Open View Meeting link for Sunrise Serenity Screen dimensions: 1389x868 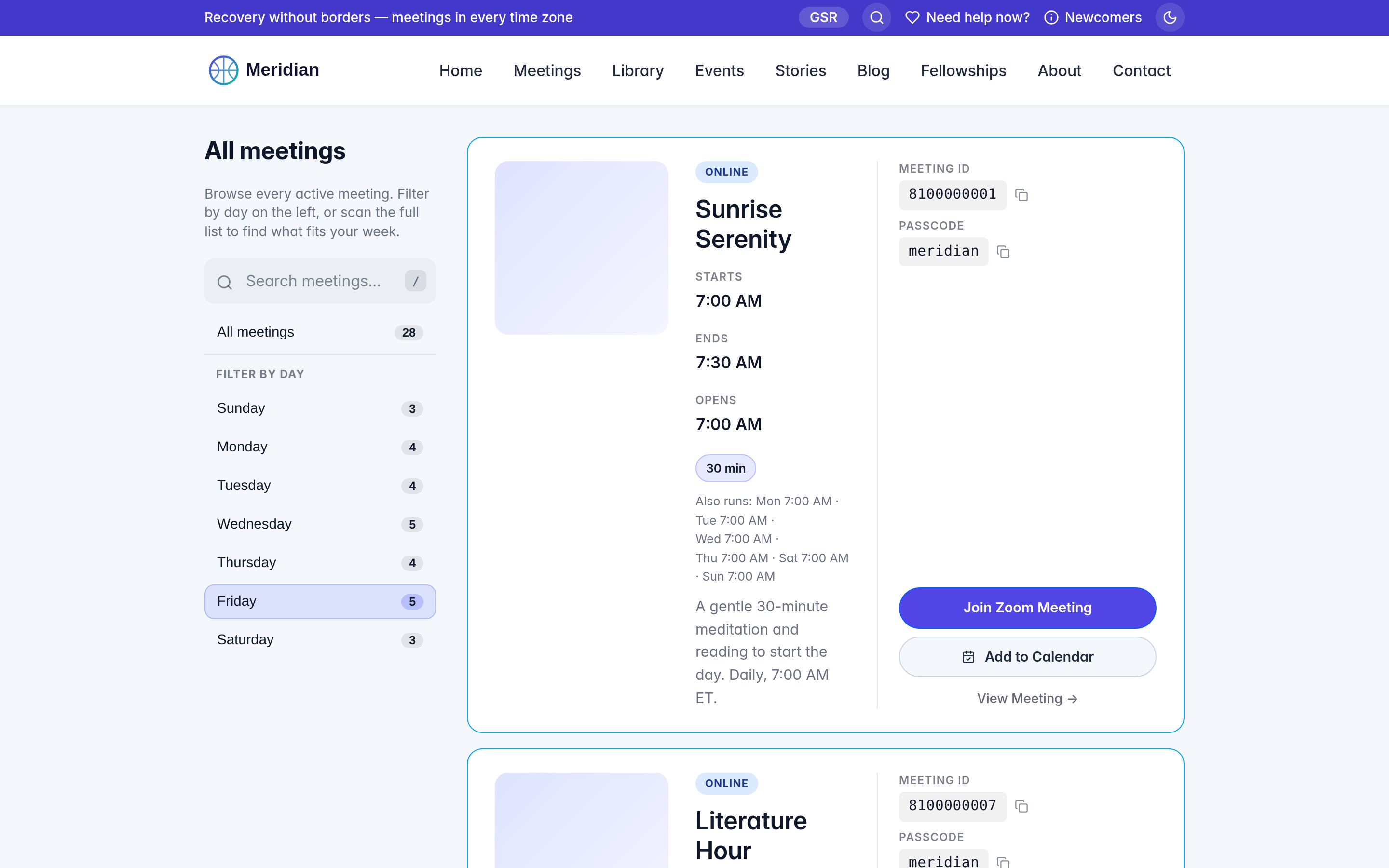pyautogui.click(x=1027, y=699)
